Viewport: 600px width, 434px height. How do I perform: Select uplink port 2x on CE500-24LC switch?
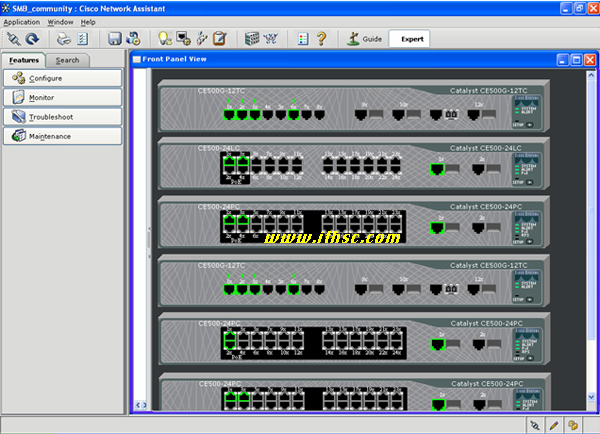[x=478, y=169]
